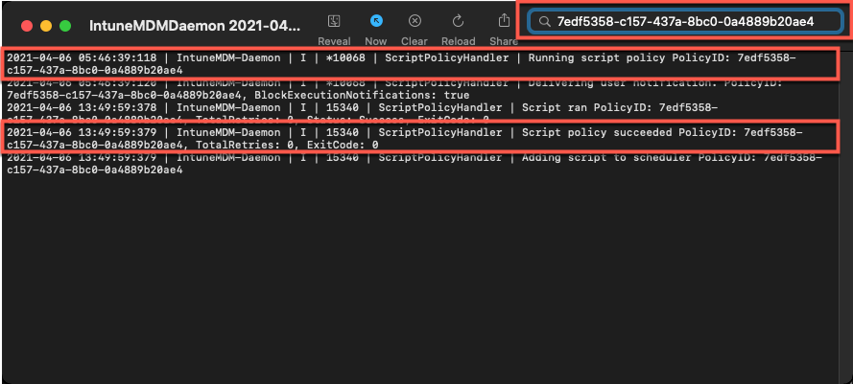Clear the log with the Clear icon

pyautogui.click(x=415, y=21)
